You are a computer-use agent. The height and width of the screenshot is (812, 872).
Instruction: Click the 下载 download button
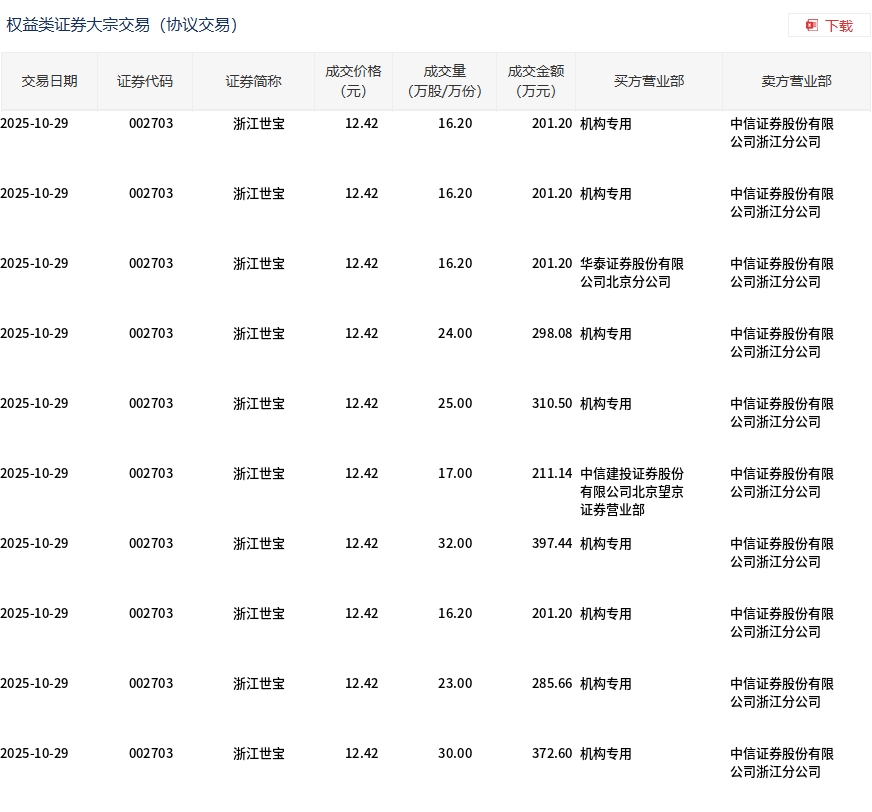tap(829, 26)
